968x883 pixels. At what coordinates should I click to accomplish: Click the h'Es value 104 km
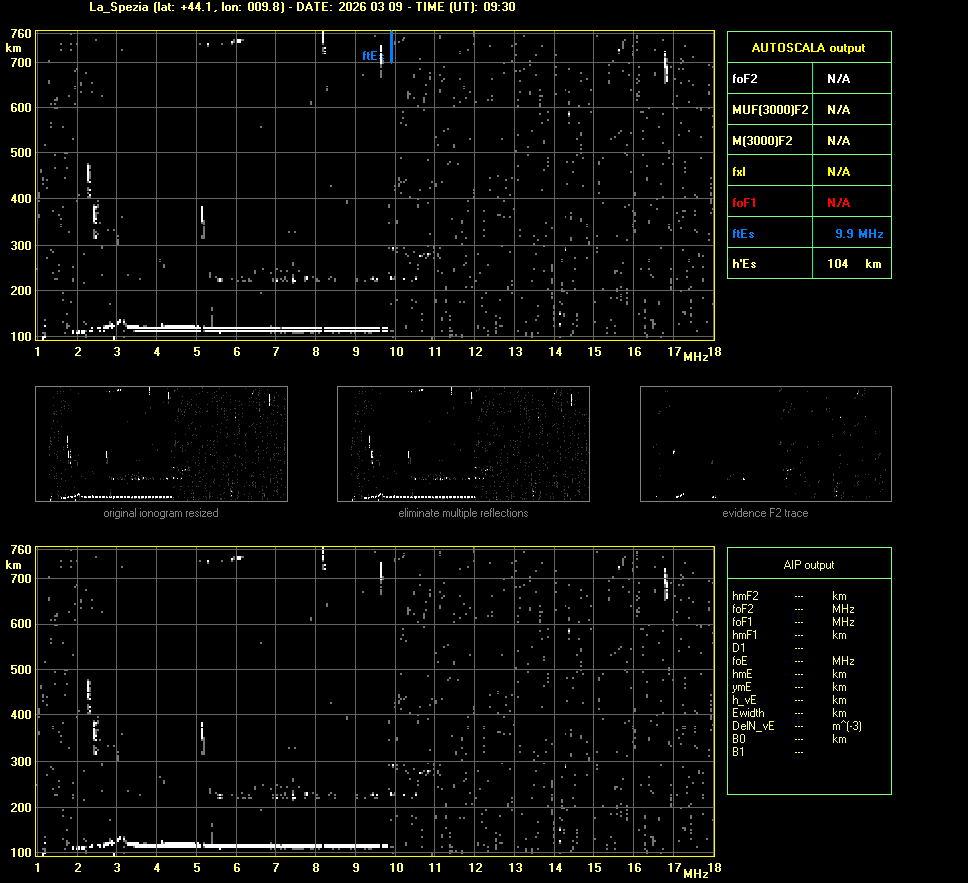(x=853, y=264)
